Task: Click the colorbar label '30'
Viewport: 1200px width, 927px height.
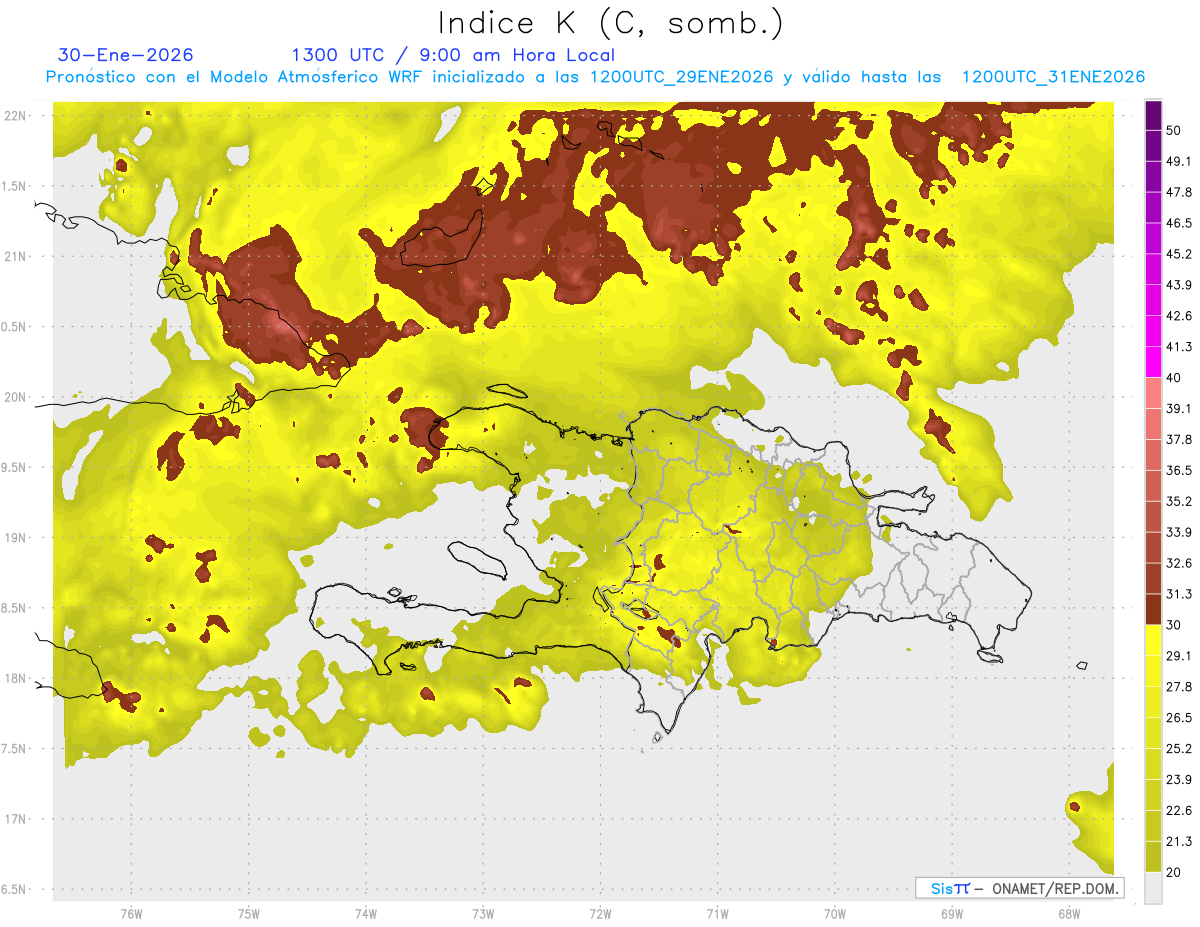Action: coord(1175,625)
